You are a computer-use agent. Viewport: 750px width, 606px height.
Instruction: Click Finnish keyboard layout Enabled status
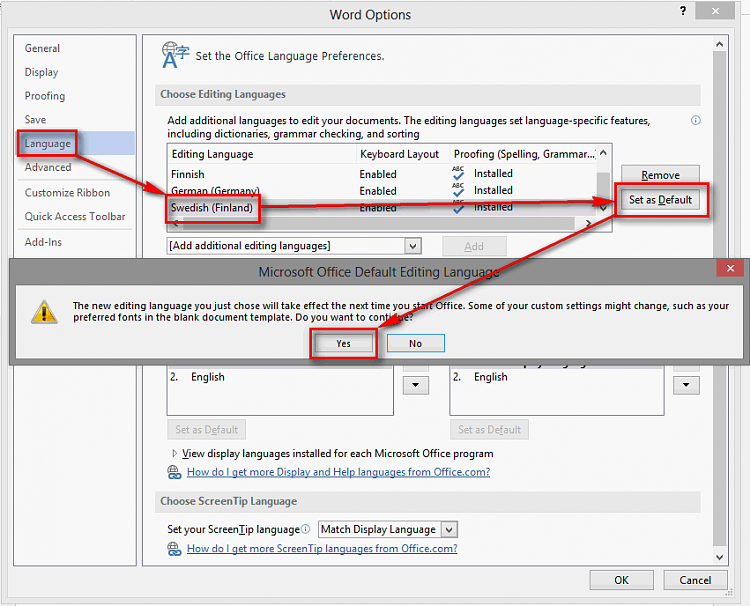pyautogui.click(x=378, y=174)
